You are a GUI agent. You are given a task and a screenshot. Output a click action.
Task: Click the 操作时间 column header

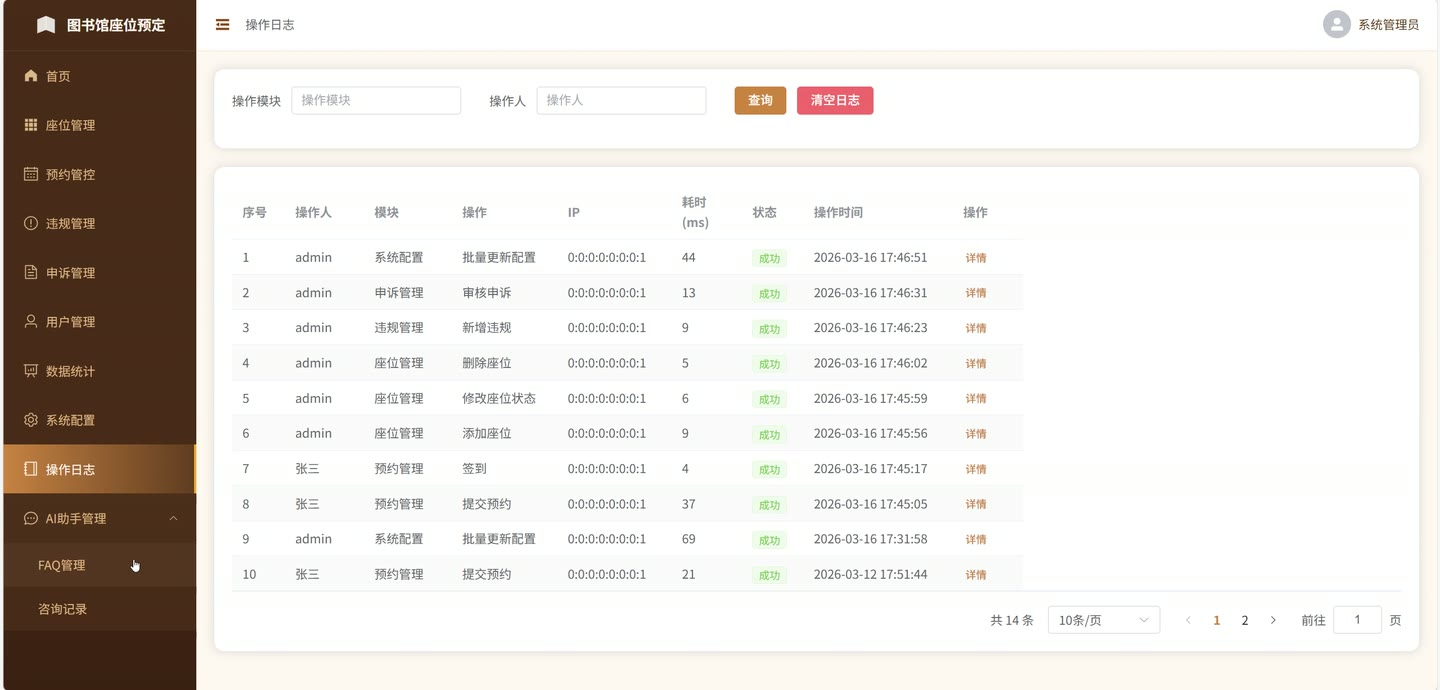838,212
